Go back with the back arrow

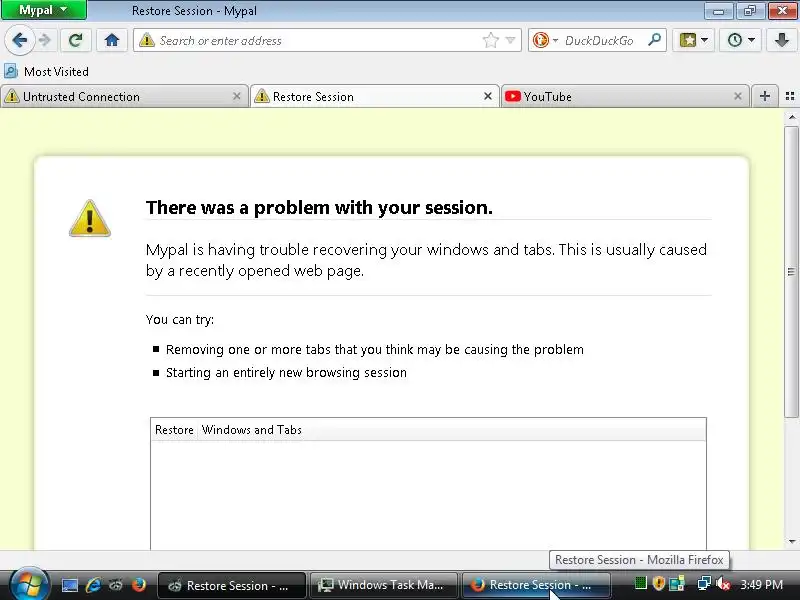(x=19, y=40)
